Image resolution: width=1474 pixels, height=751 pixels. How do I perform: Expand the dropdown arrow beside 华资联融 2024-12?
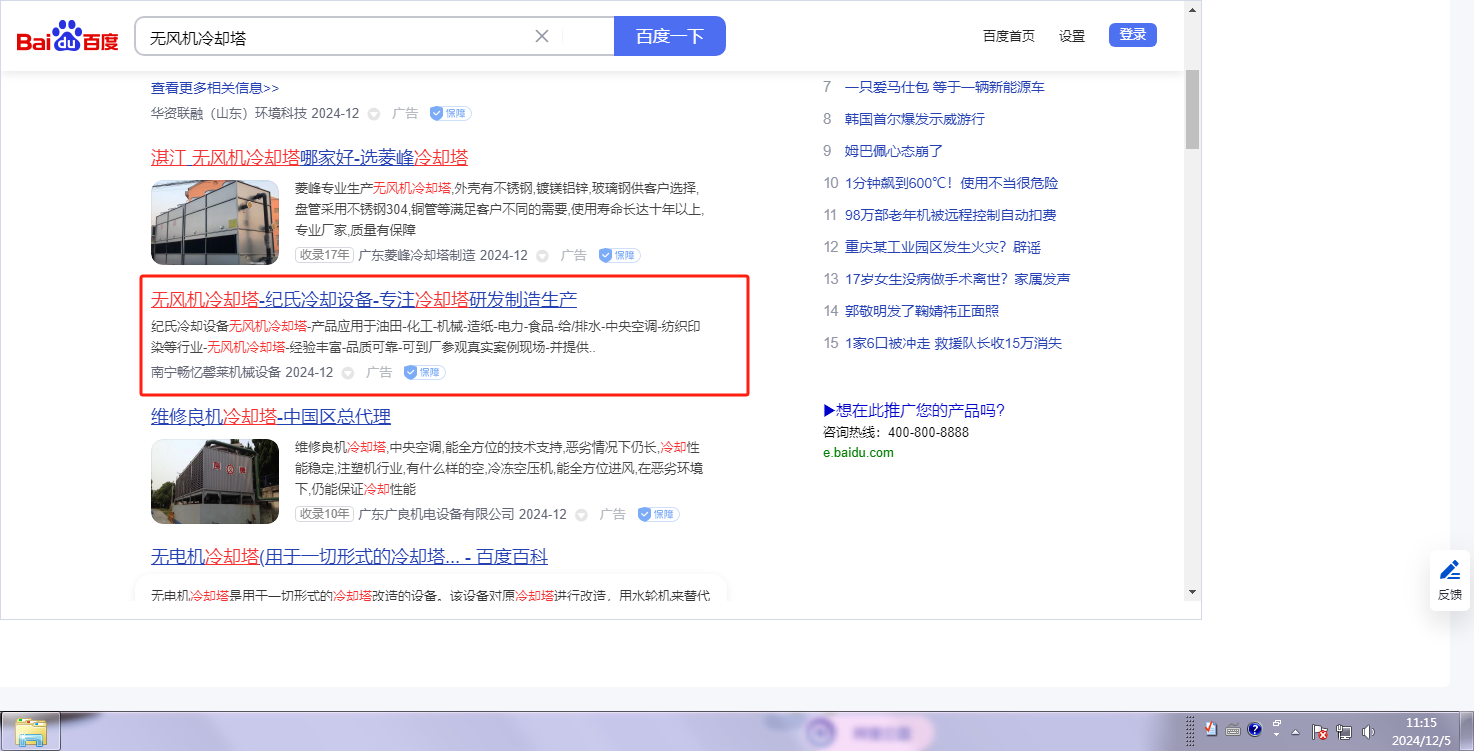pos(374,114)
